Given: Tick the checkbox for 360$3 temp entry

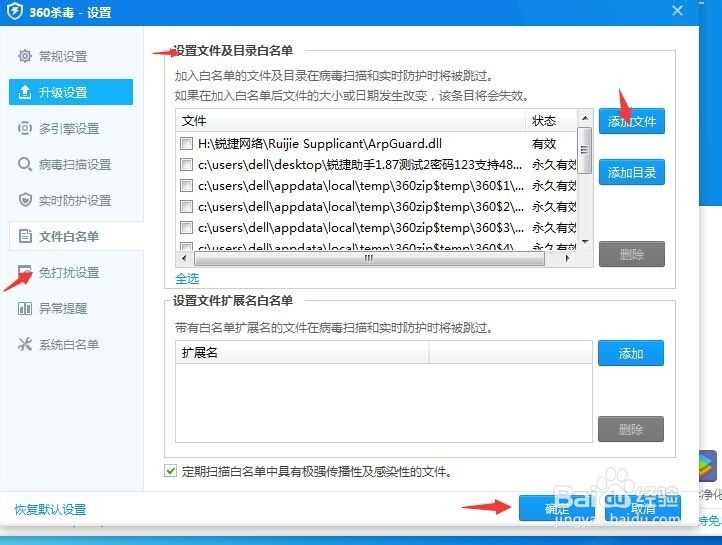Looking at the screenshot, I should 186,227.
